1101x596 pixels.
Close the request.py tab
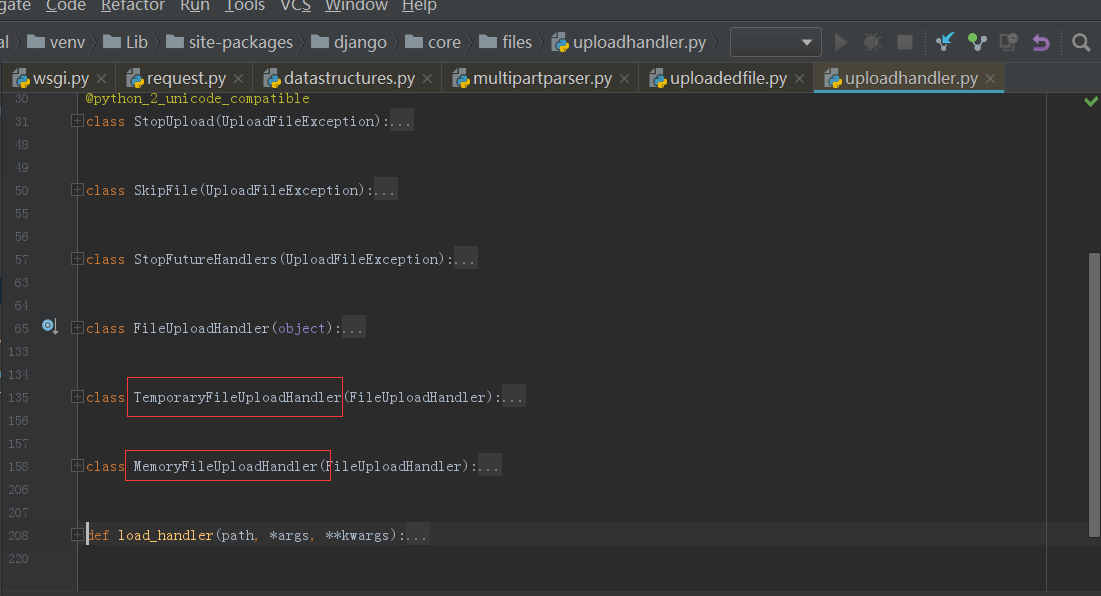click(239, 79)
